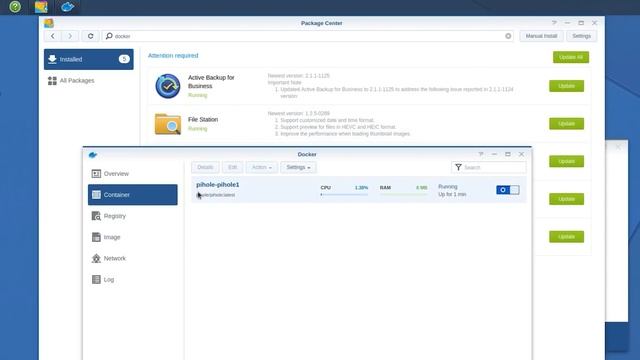Click the Network icon in Docker sidebar
The image size is (640, 360).
pos(96,258)
